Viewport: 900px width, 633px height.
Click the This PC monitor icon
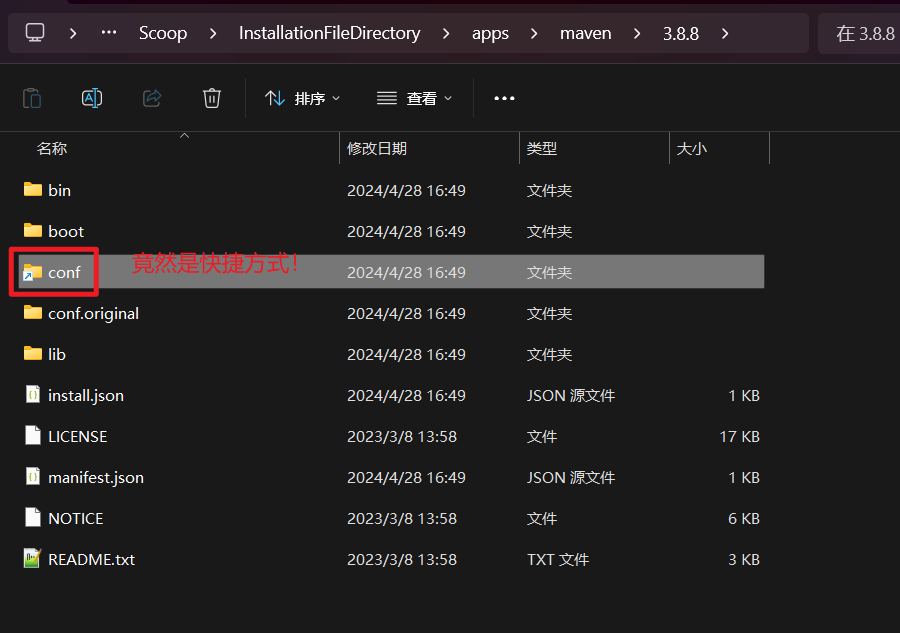[35, 33]
